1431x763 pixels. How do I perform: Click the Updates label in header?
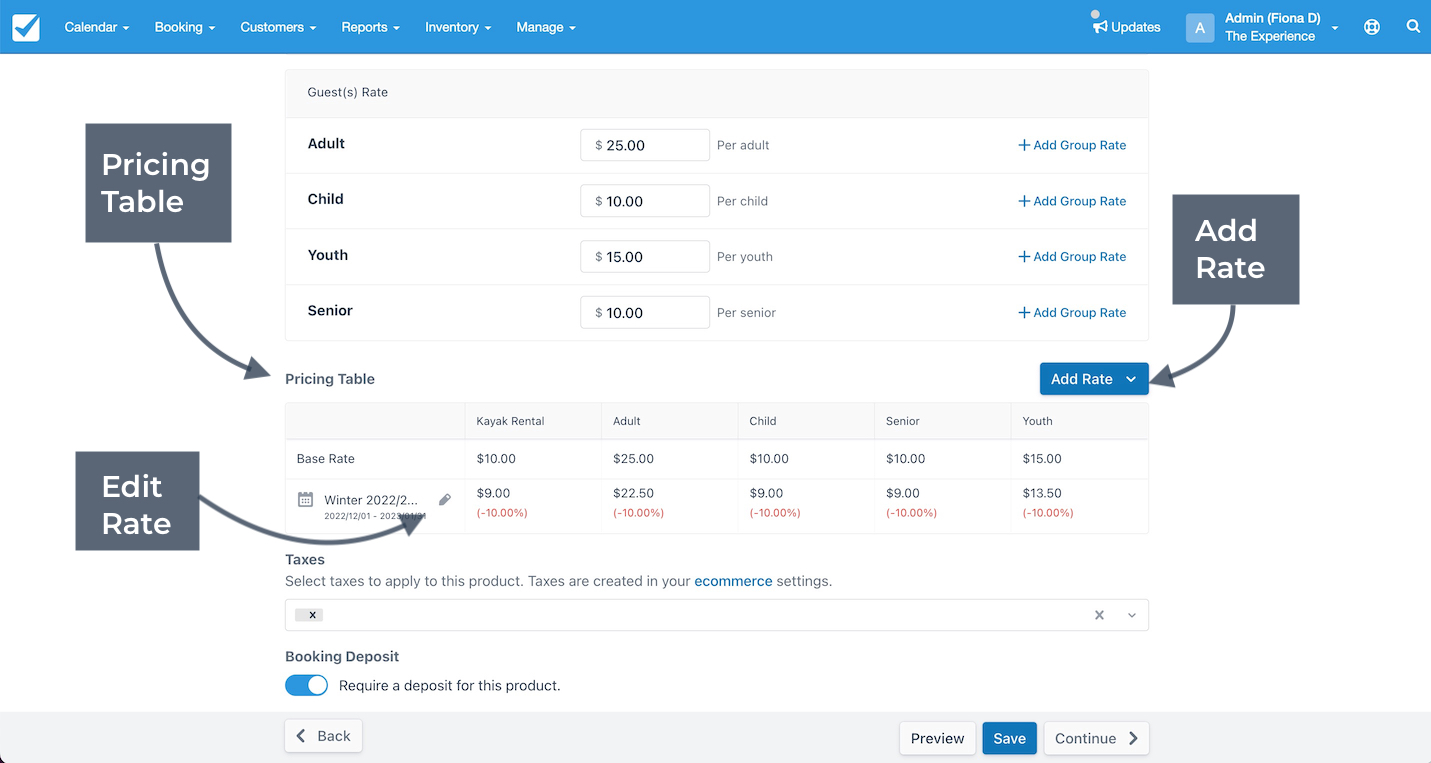1136,27
